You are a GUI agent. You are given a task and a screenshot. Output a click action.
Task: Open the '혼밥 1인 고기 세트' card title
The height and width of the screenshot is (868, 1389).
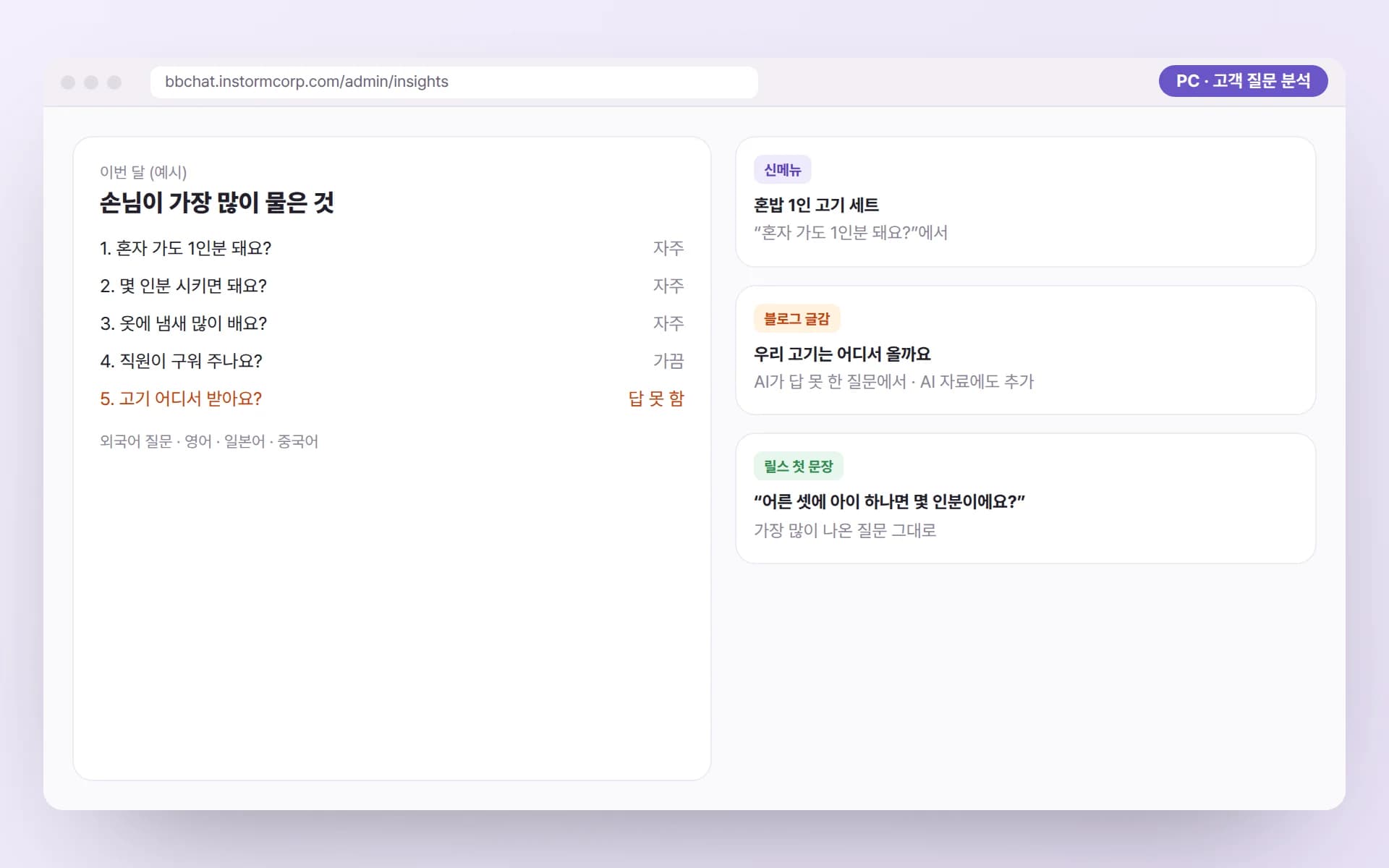coord(816,205)
